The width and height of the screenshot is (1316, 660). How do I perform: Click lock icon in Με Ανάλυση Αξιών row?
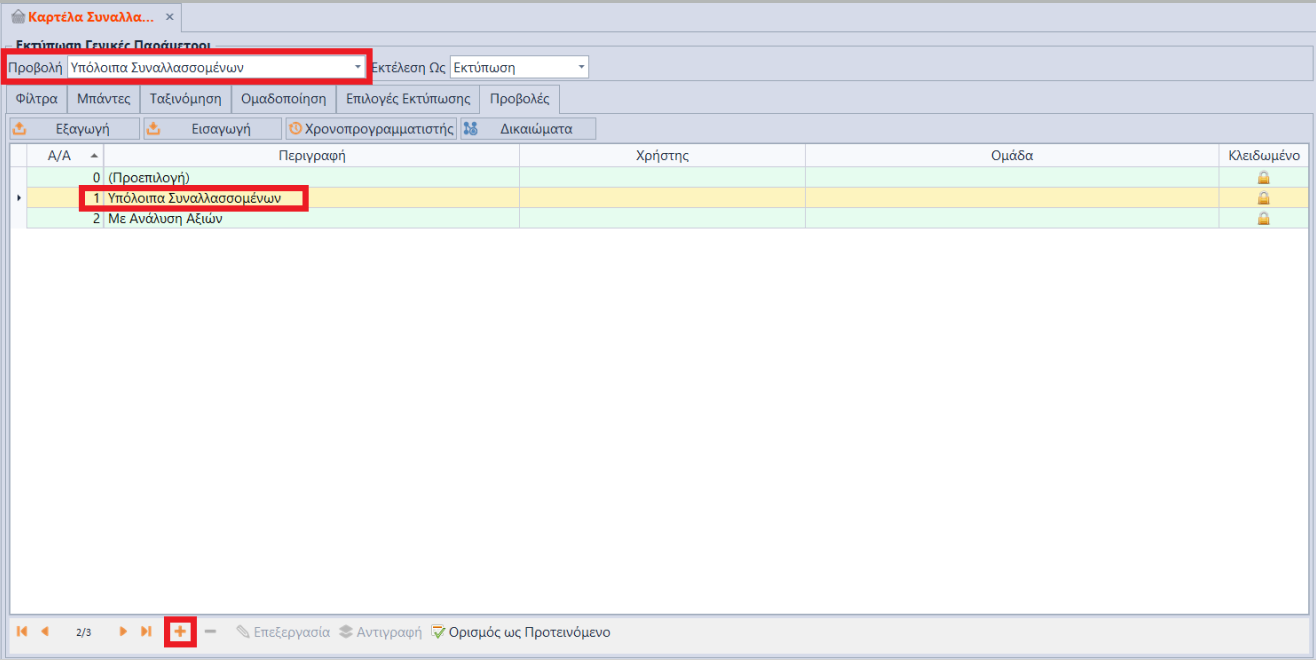coord(1263,218)
